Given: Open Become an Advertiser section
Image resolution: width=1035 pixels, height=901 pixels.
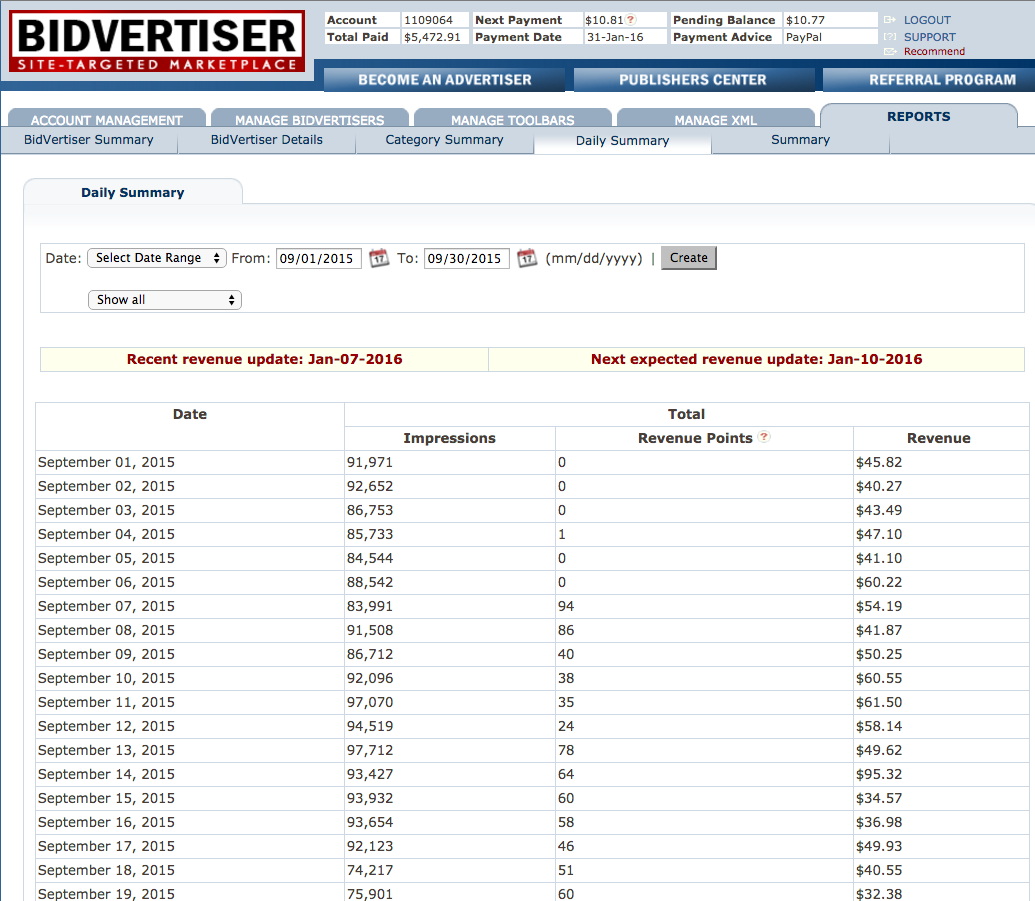Looking at the screenshot, I should point(444,80).
